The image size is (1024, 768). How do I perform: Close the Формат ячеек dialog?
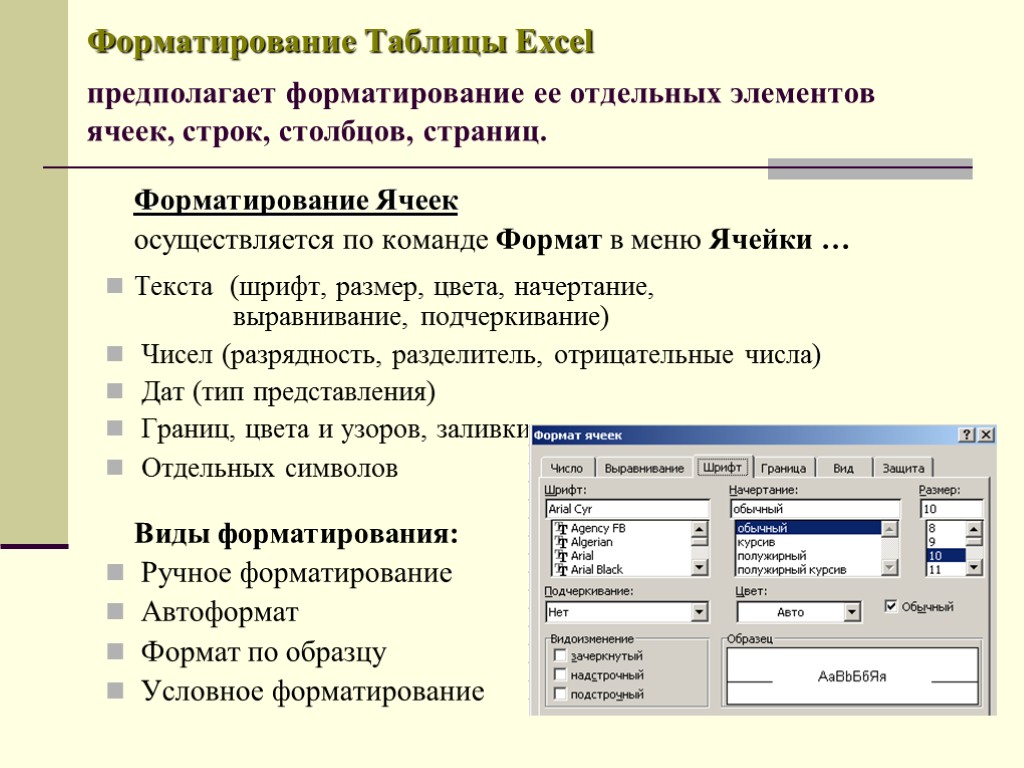coord(986,435)
